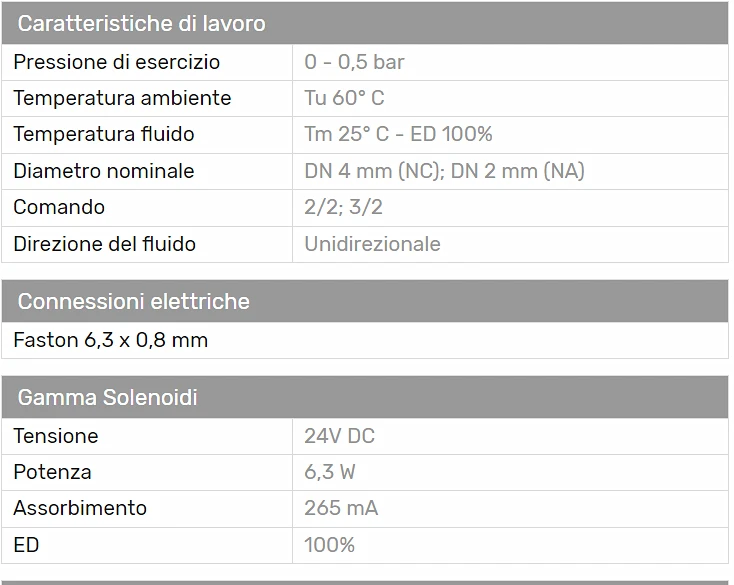Click the Unidirezionale value
Viewport: 734px width, 585px height.
point(373,244)
